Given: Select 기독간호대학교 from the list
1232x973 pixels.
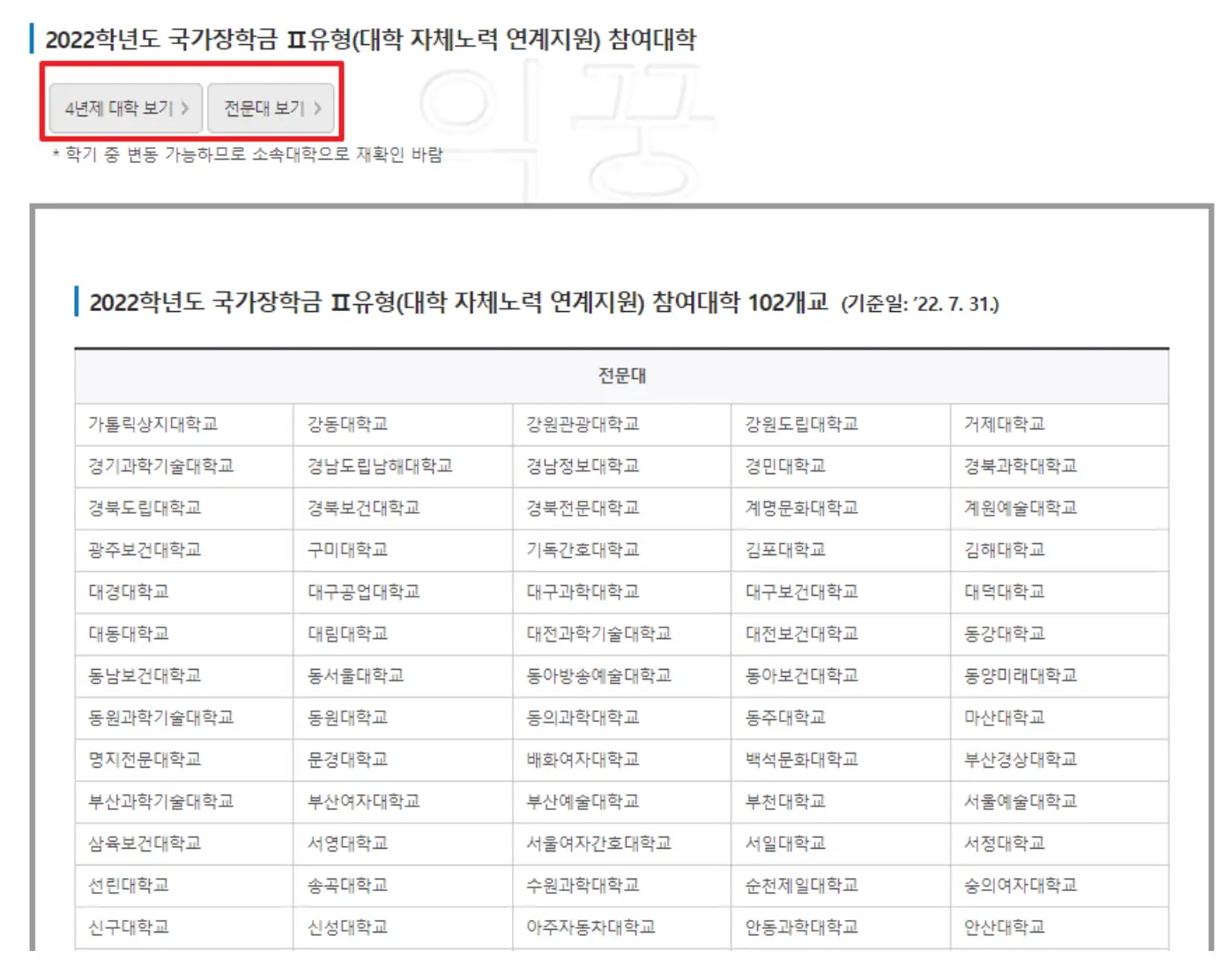Looking at the screenshot, I should [x=583, y=550].
